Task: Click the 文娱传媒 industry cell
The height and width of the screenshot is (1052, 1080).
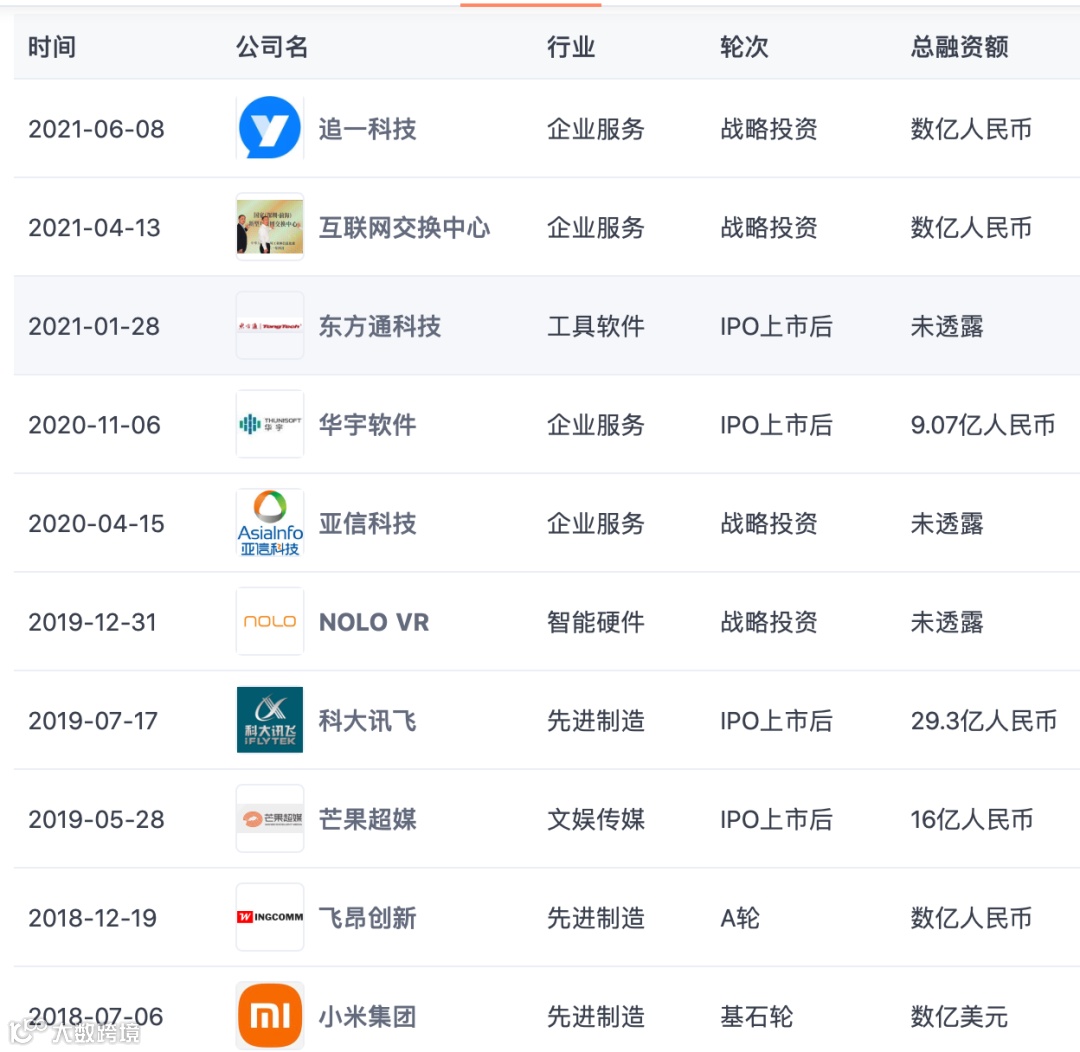Action: coord(596,819)
